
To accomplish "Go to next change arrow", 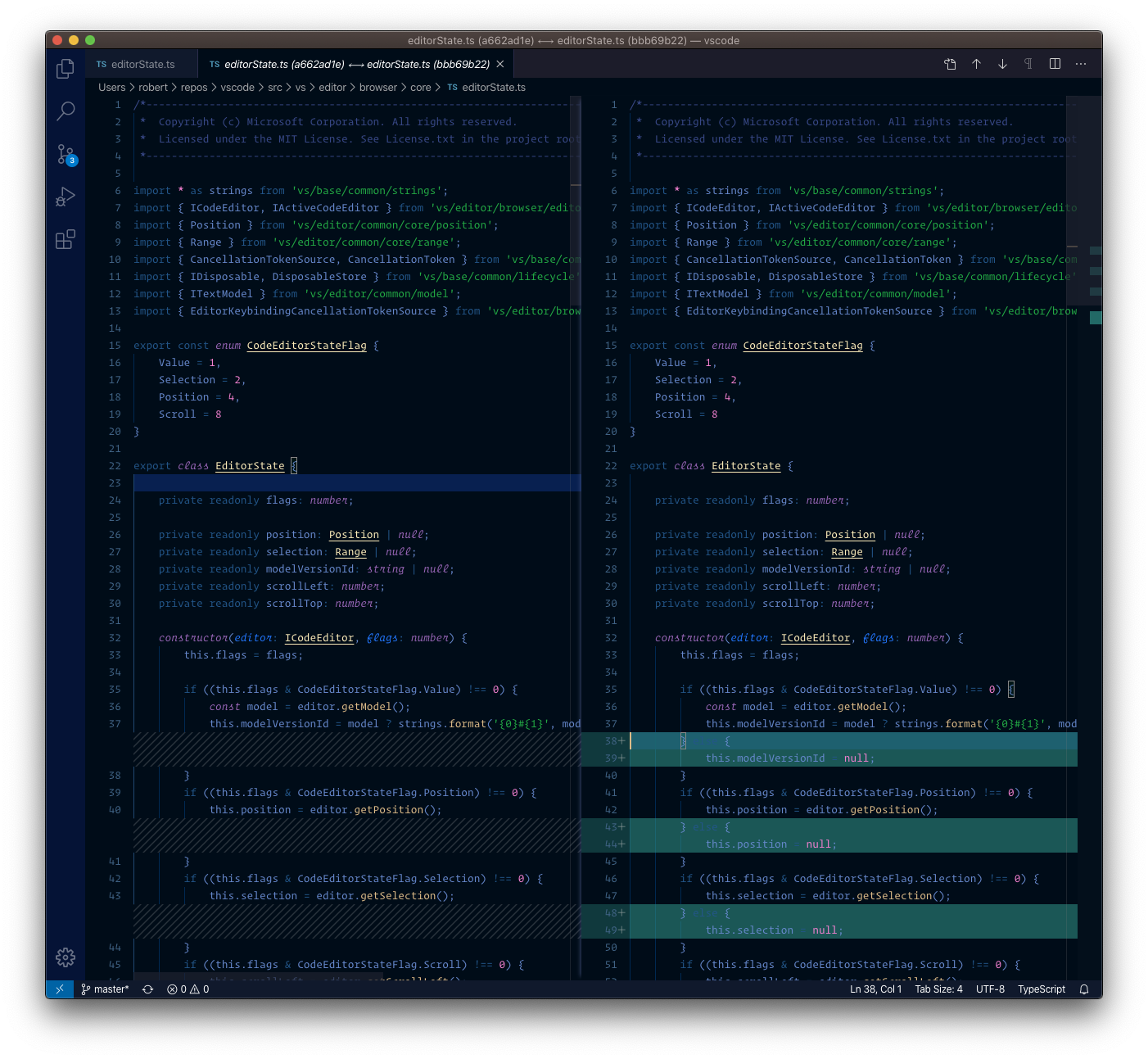I will coord(1002,64).
